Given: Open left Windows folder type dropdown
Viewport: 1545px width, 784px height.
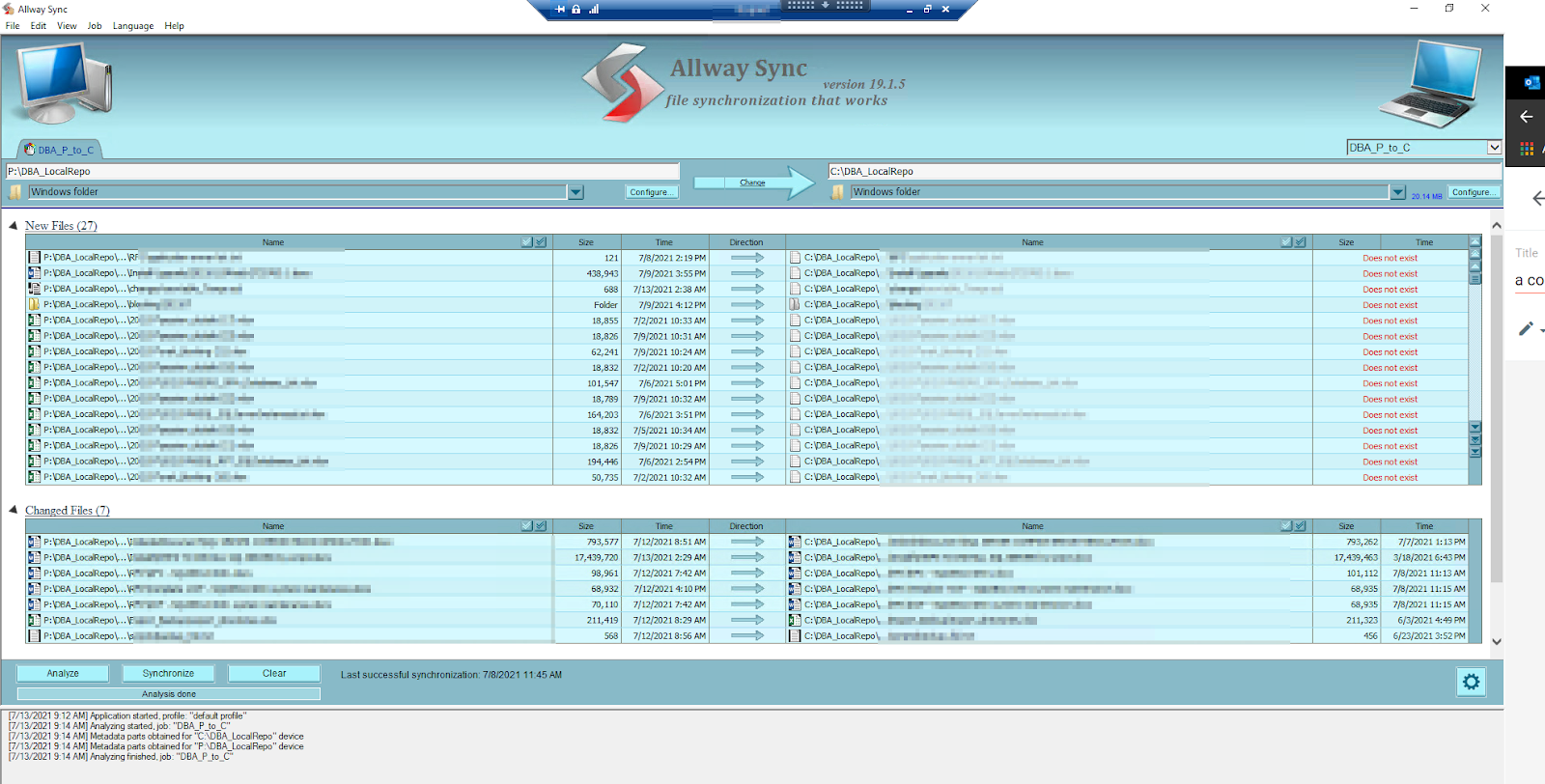Looking at the screenshot, I should click(576, 192).
